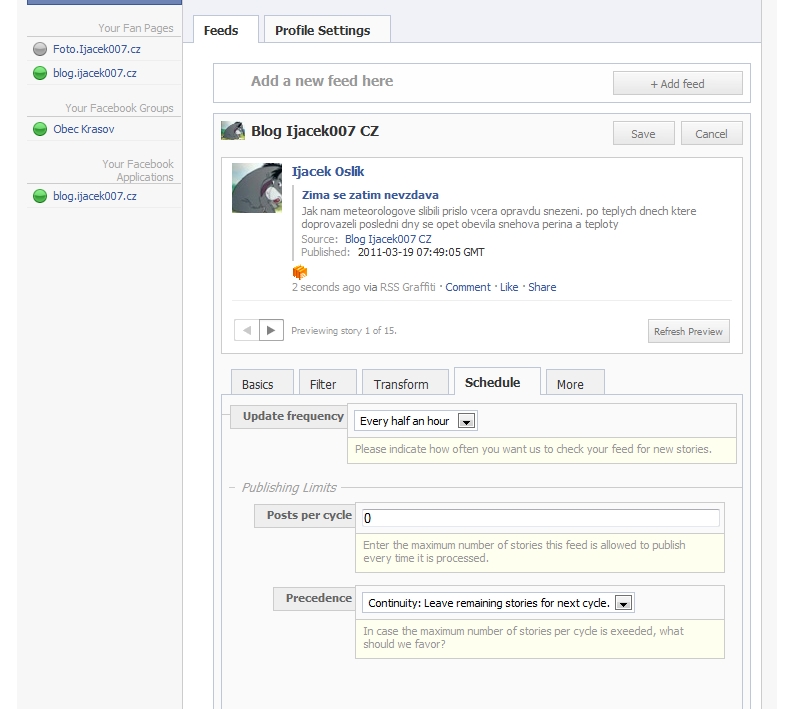The width and height of the screenshot is (786, 709).
Task: Click the Blog Ijacek007 CZ feed icon
Action: [x=233, y=132]
